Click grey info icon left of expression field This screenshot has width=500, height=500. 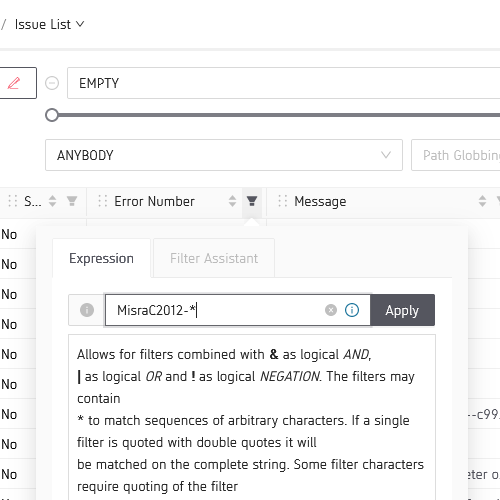[x=87, y=310]
